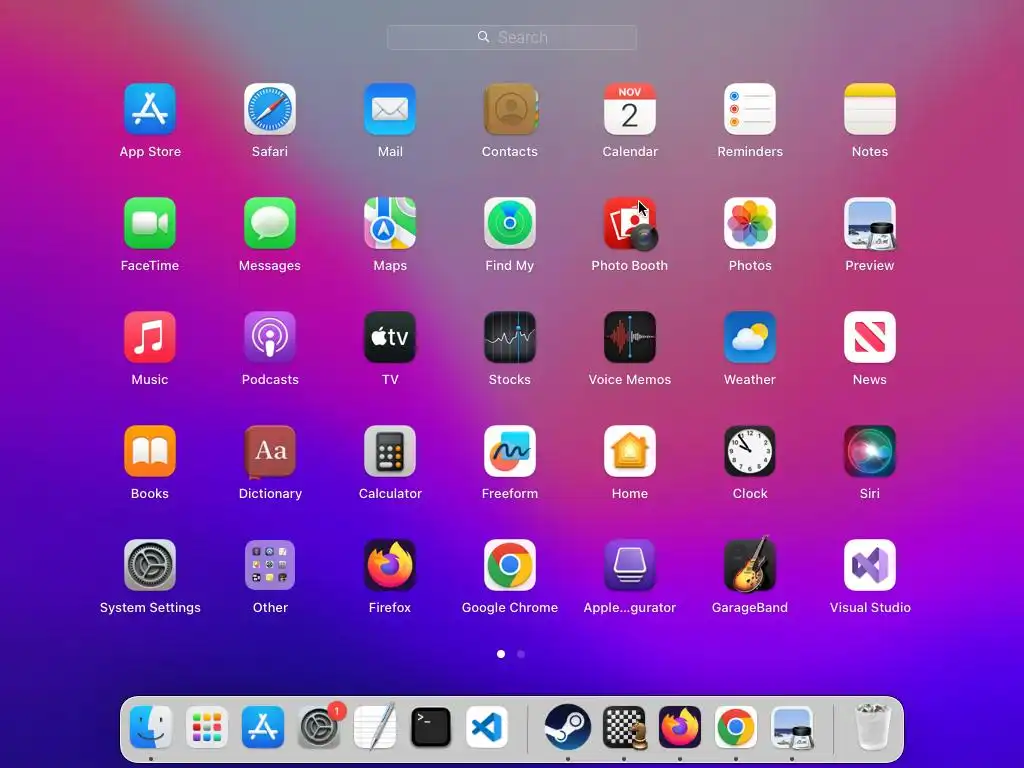
Task: Select the first Launchpad page dot
Action: 501,654
